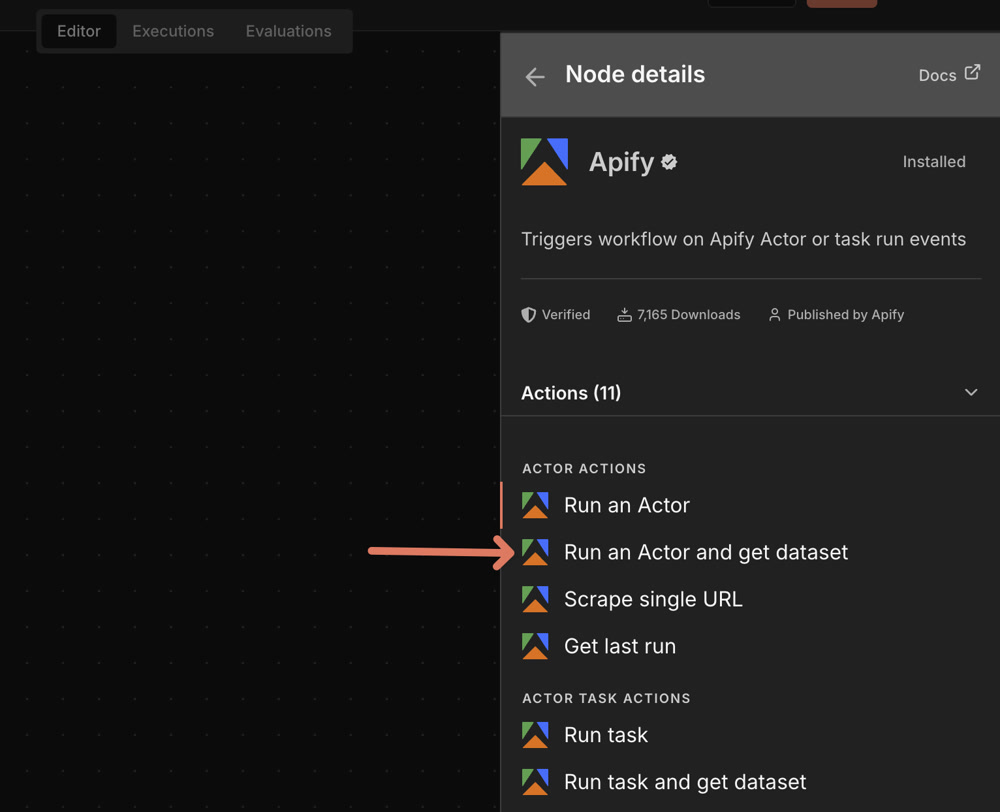This screenshot has height=812, width=1000.
Task: Select the Get last run action
Action: pos(619,646)
